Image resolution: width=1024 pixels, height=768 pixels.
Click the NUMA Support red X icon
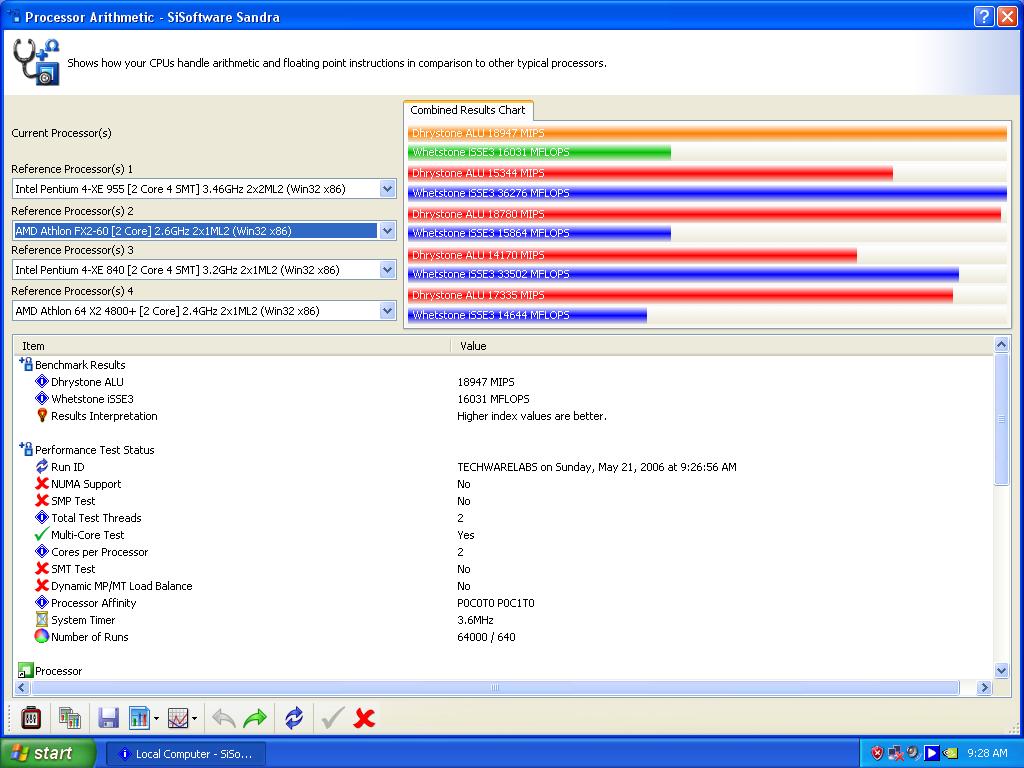click(42, 484)
